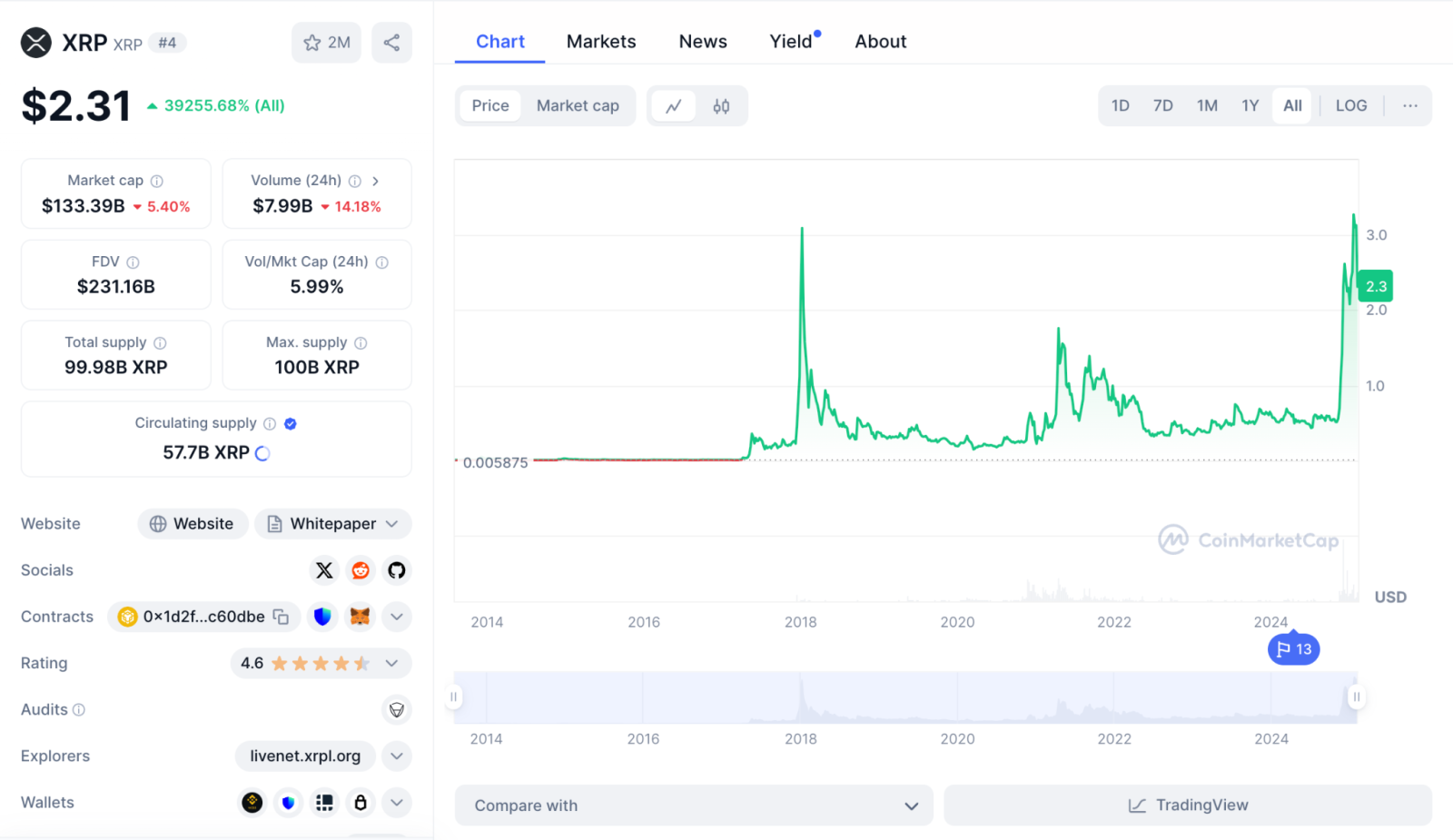Click the Website link button
Image resolution: width=1453 pixels, height=840 pixels.
pyautogui.click(x=193, y=524)
